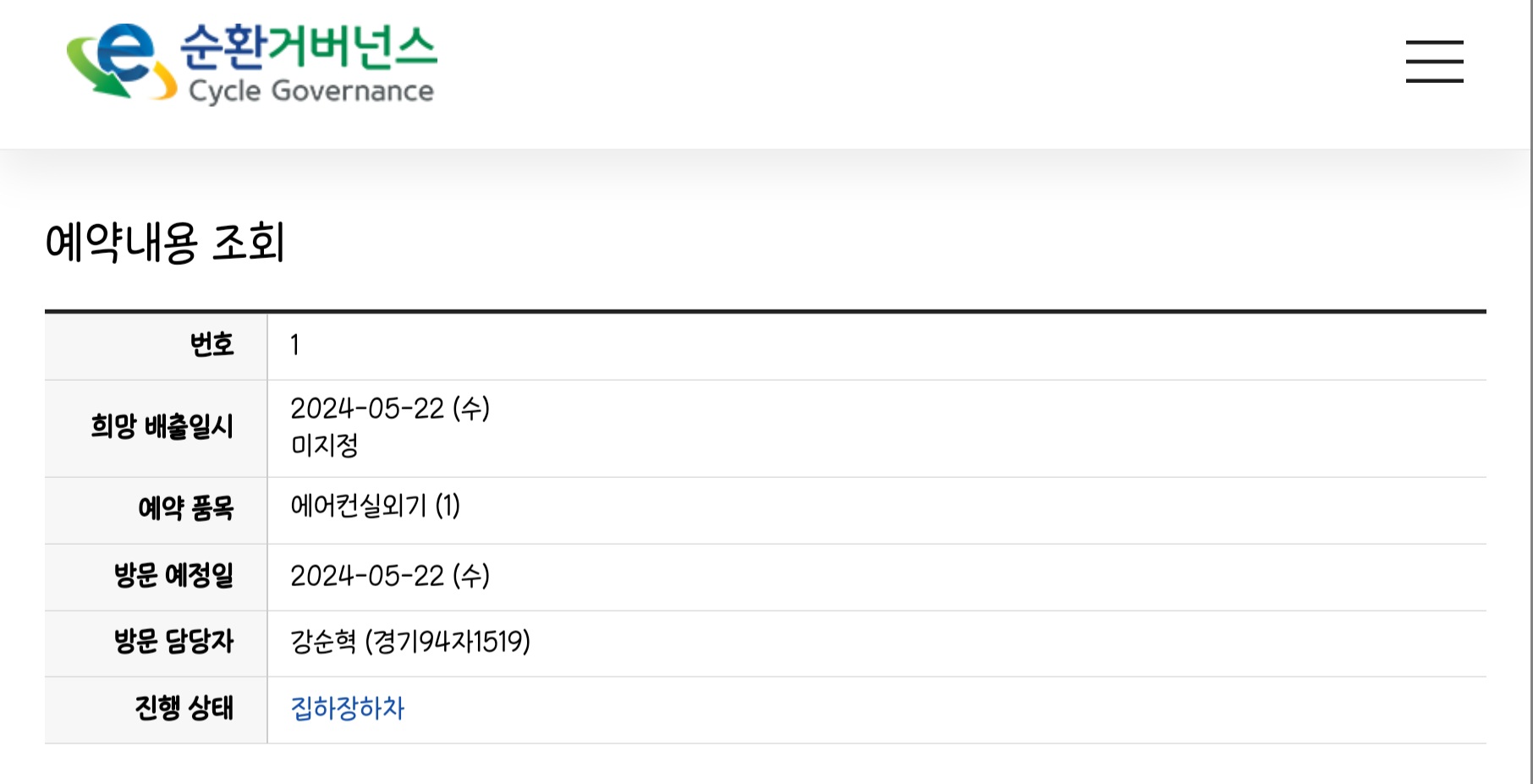1533x784 pixels.
Task: Click the 예약 품목 row label
Action: click(x=185, y=508)
